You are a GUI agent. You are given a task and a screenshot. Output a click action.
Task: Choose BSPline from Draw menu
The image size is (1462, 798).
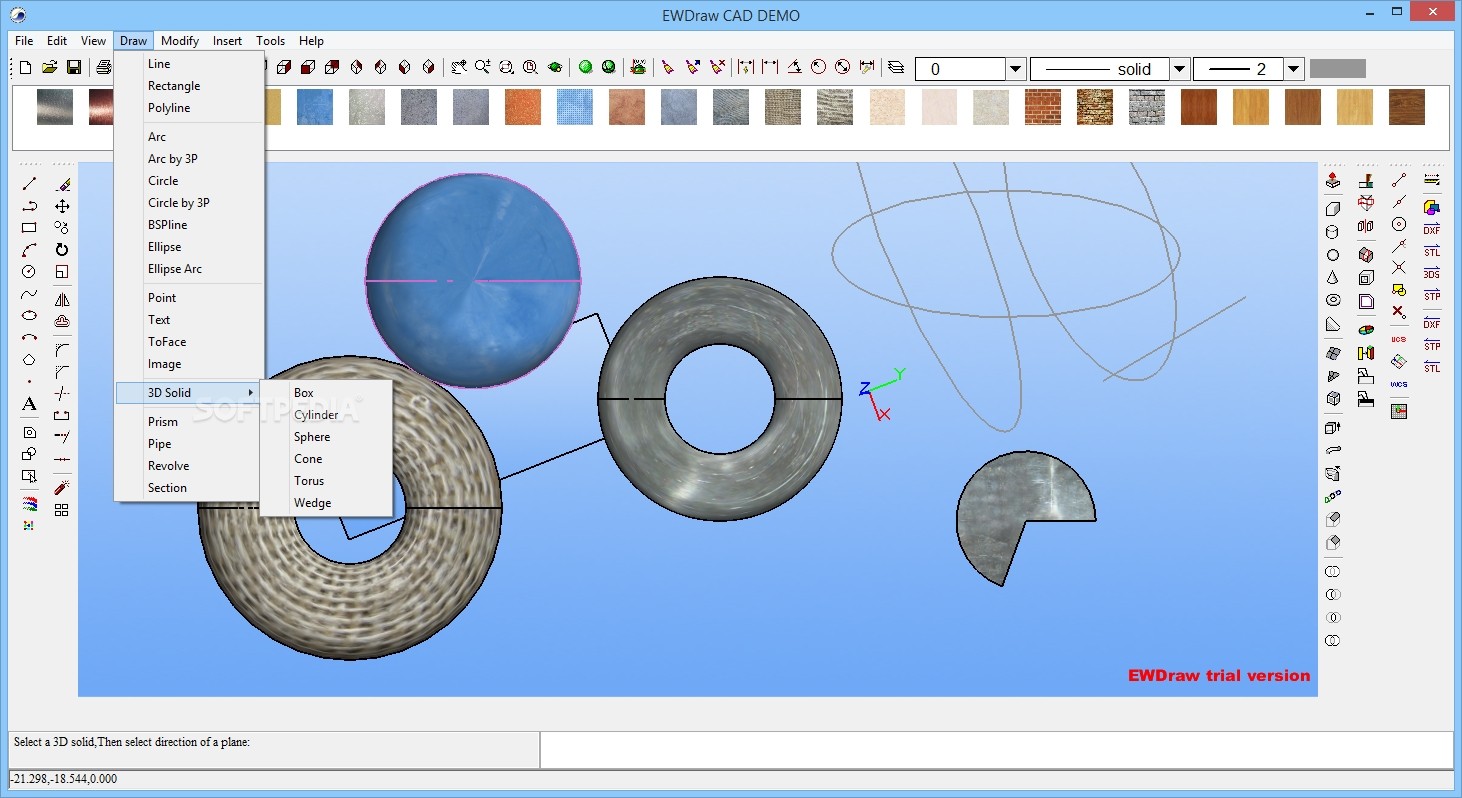click(x=168, y=225)
